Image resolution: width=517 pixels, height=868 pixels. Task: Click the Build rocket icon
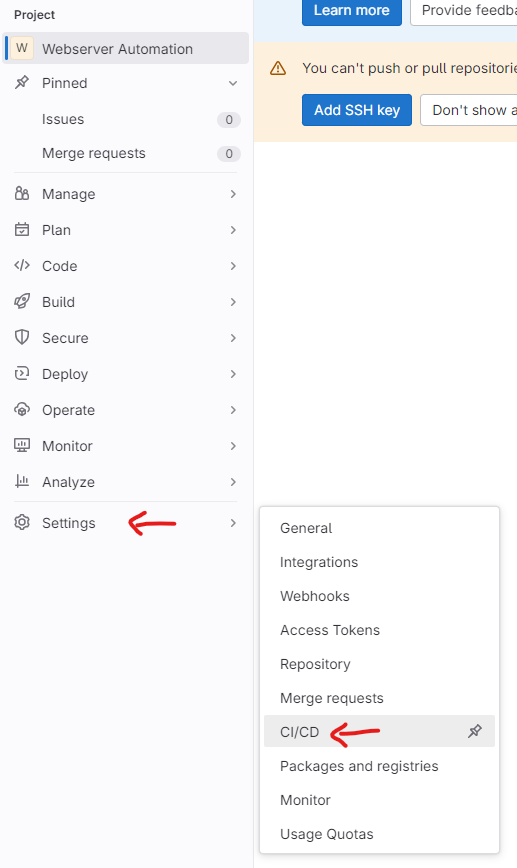click(x=22, y=302)
